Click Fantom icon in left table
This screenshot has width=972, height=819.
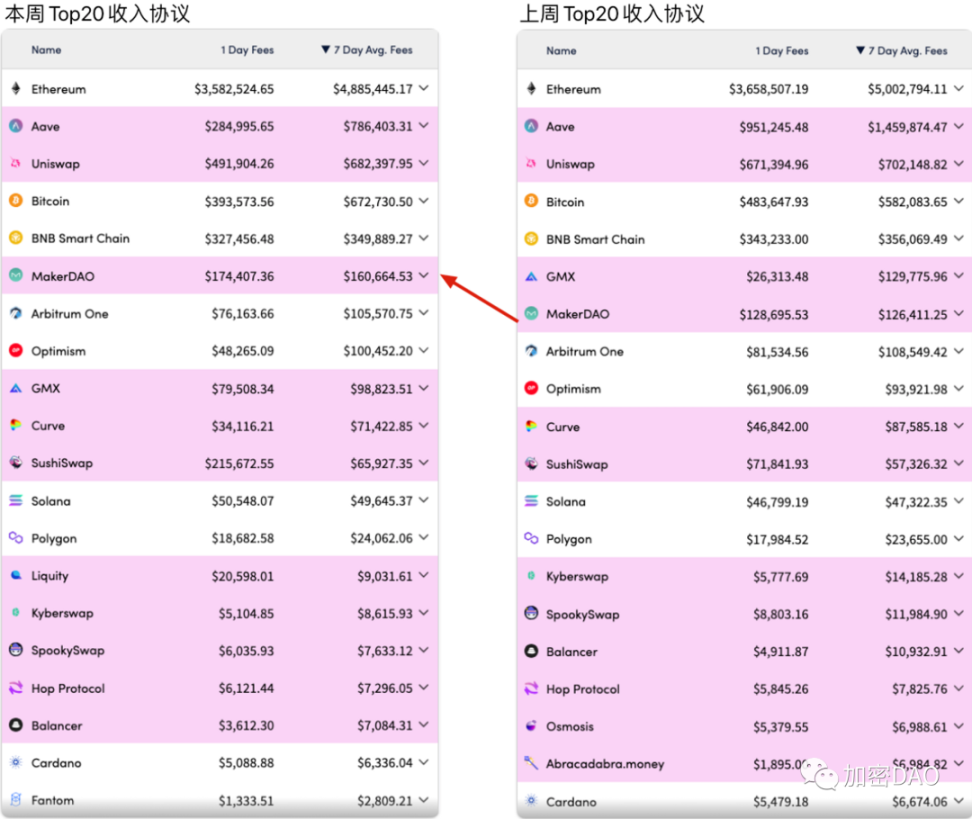pyautogui.click(x=16, y=799)
